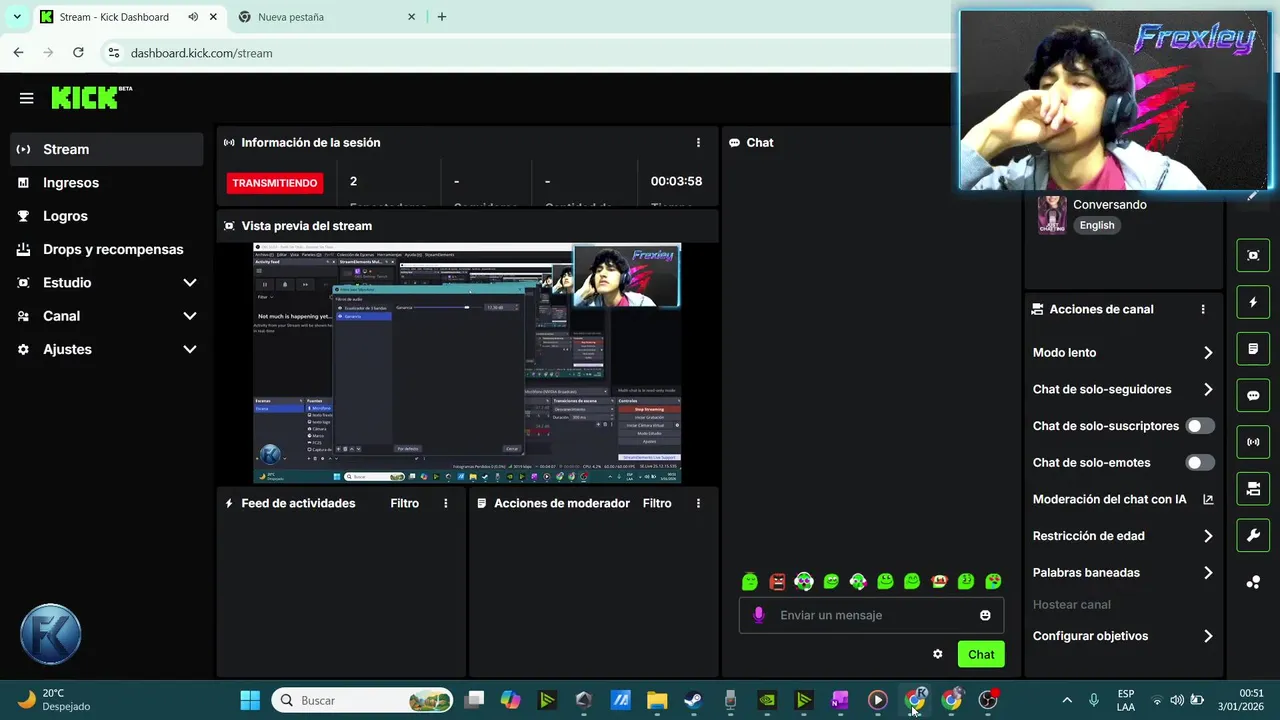Expand Modo lento settings

click(x=1208, y=353)
